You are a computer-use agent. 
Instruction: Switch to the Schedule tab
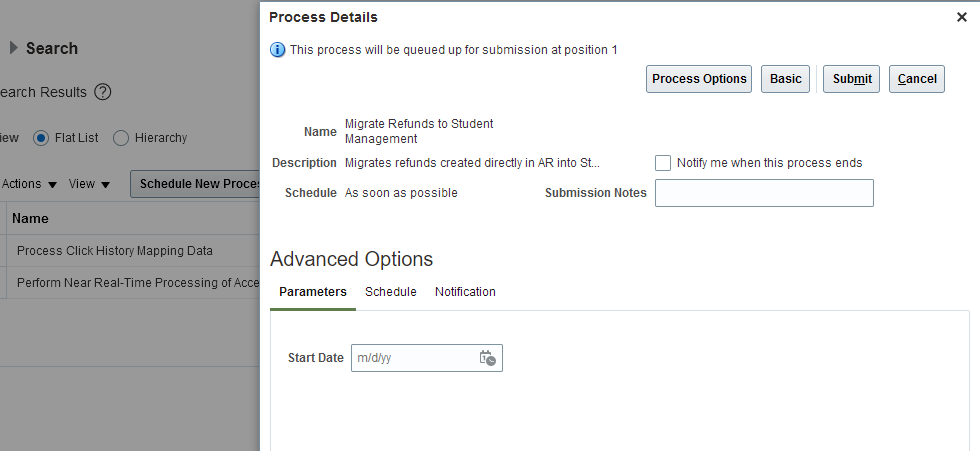click(391, 292)
